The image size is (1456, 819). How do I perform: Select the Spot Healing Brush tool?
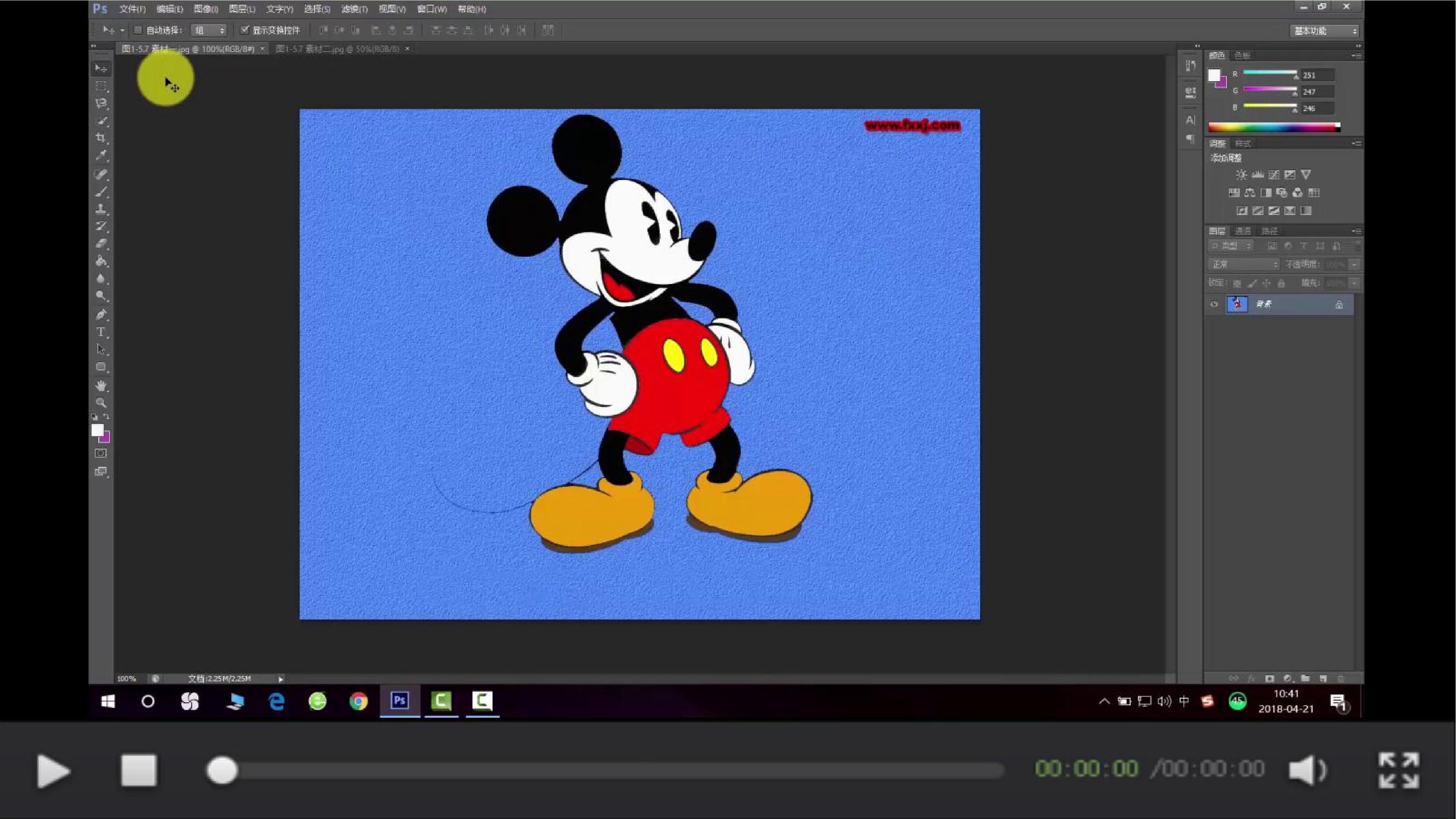(101, 175)
